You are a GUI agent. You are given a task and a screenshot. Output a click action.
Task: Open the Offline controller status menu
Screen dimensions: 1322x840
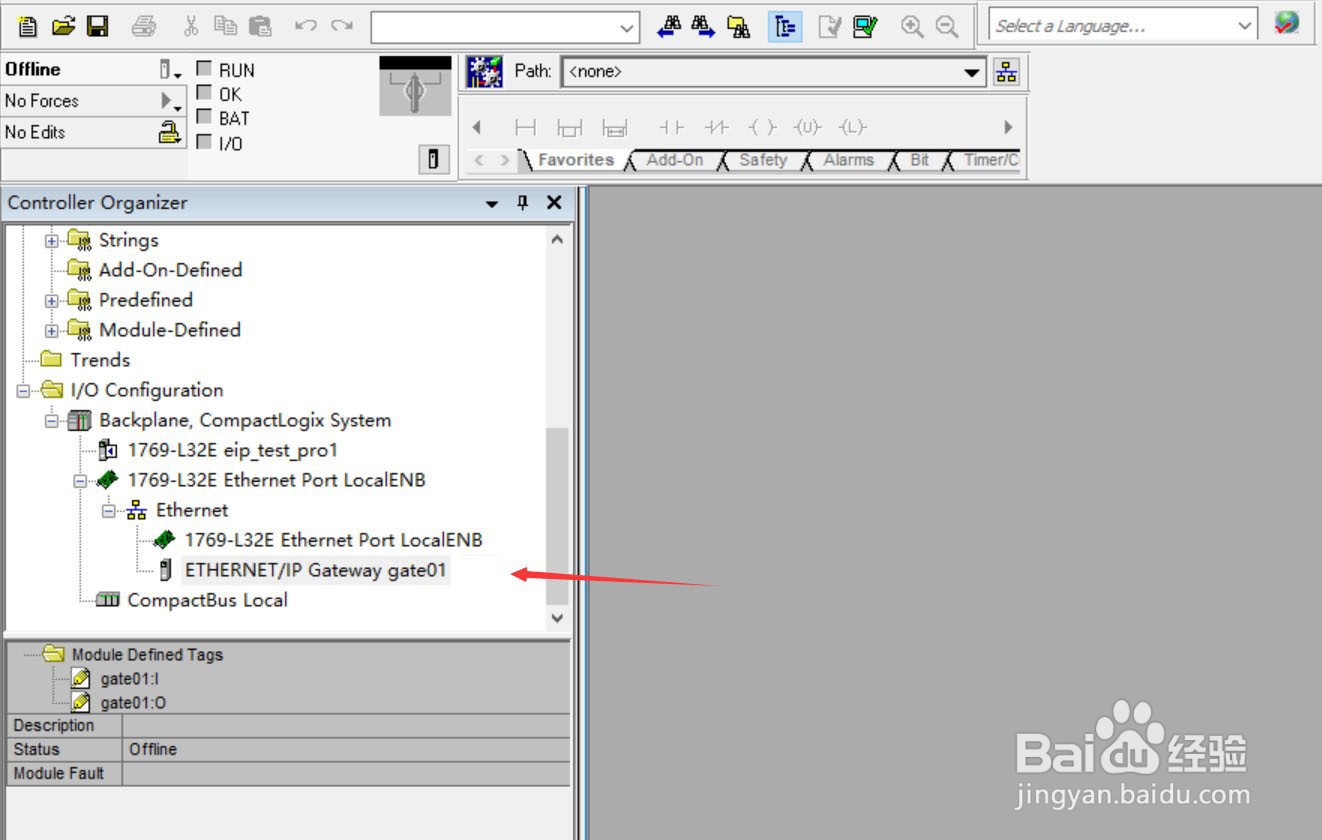171,69
